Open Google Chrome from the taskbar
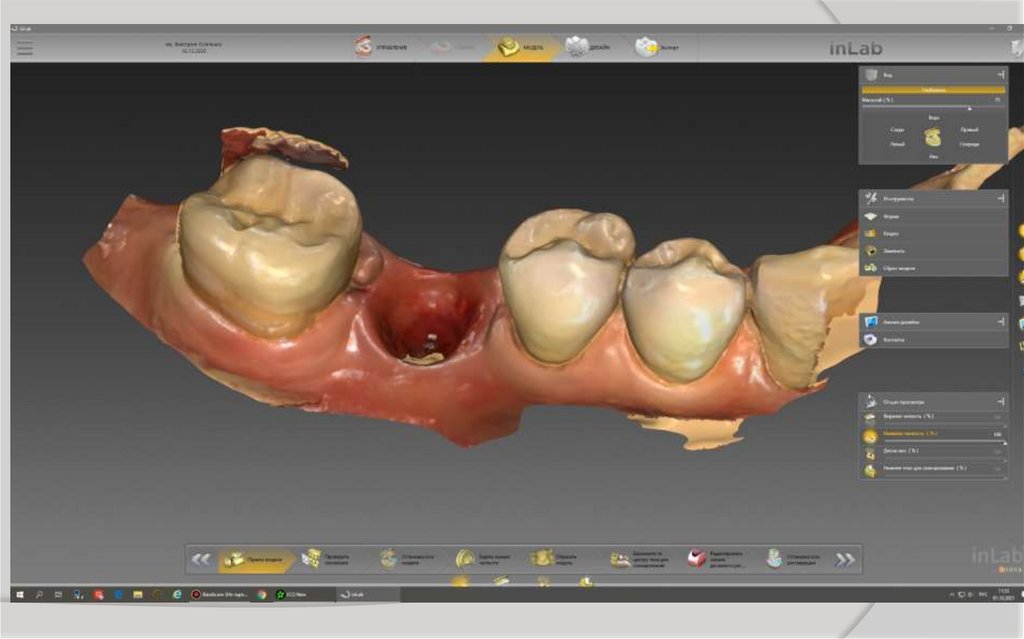The width and height of the screenshot is (1024, 639). [x=261, y=595]
